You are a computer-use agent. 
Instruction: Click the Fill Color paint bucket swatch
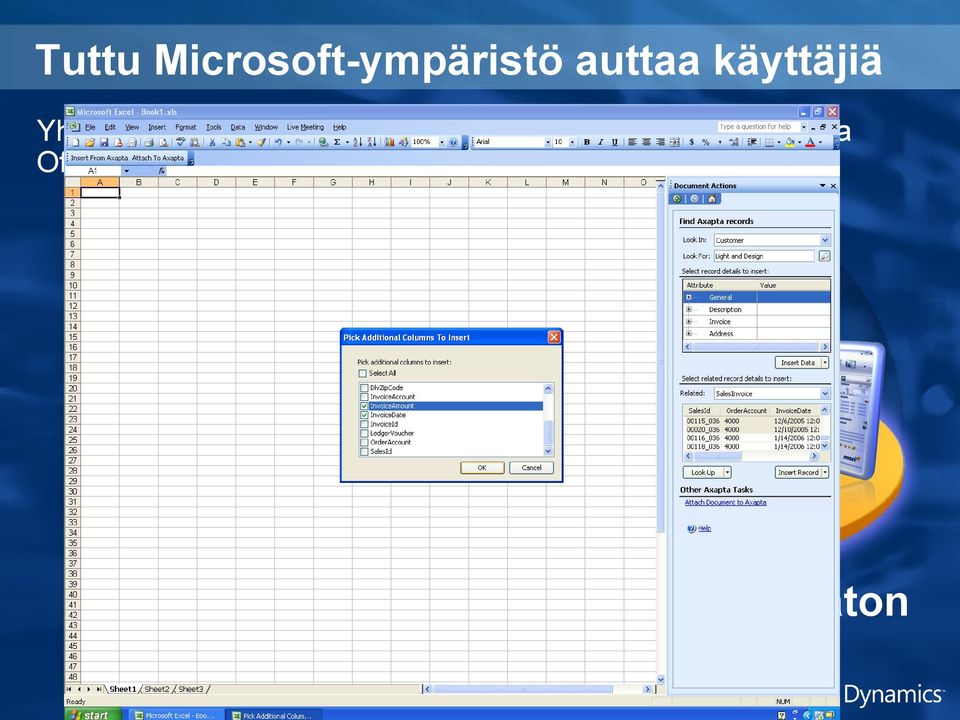coord(790,142)
